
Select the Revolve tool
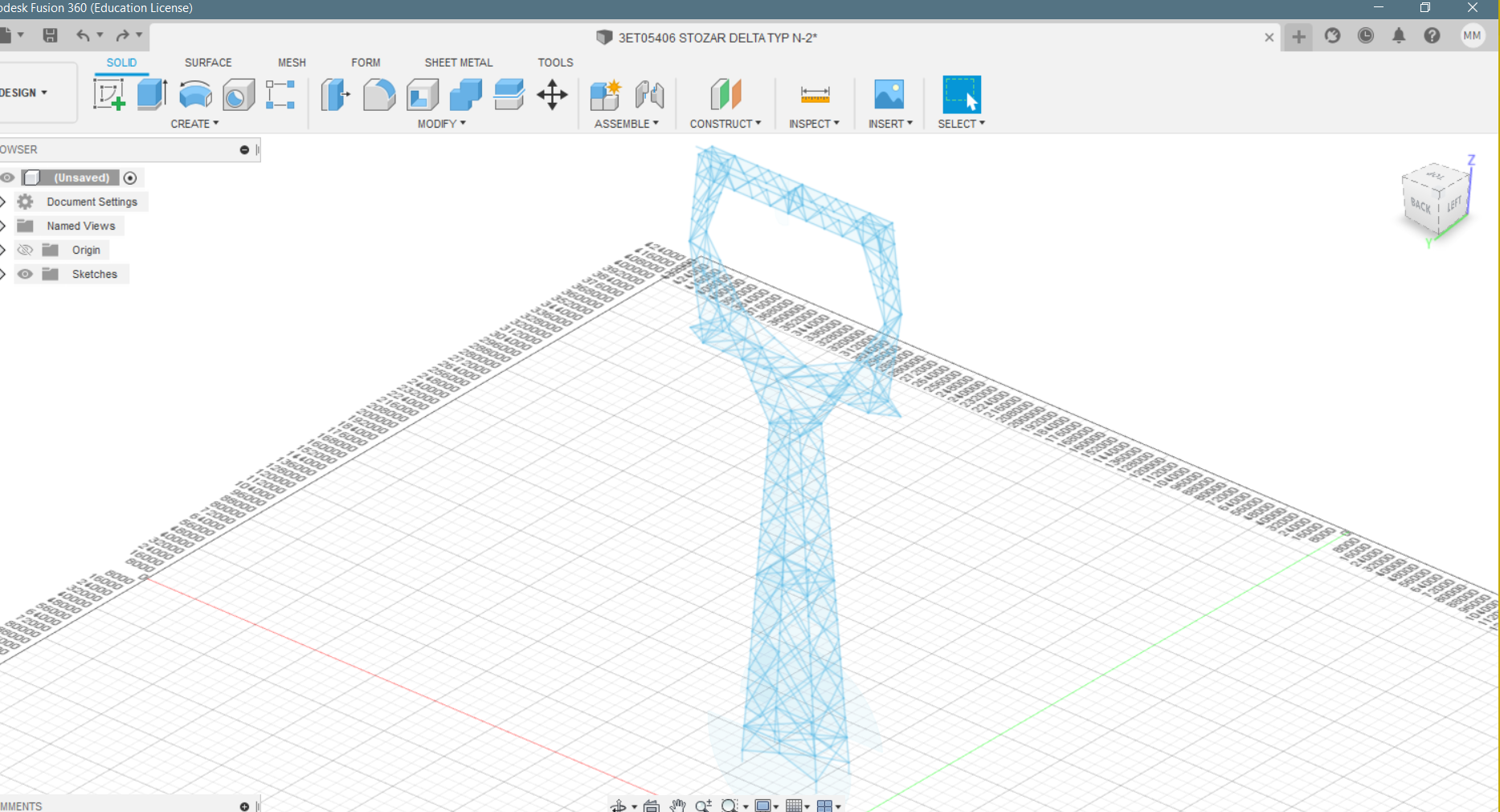coord(195,94)
